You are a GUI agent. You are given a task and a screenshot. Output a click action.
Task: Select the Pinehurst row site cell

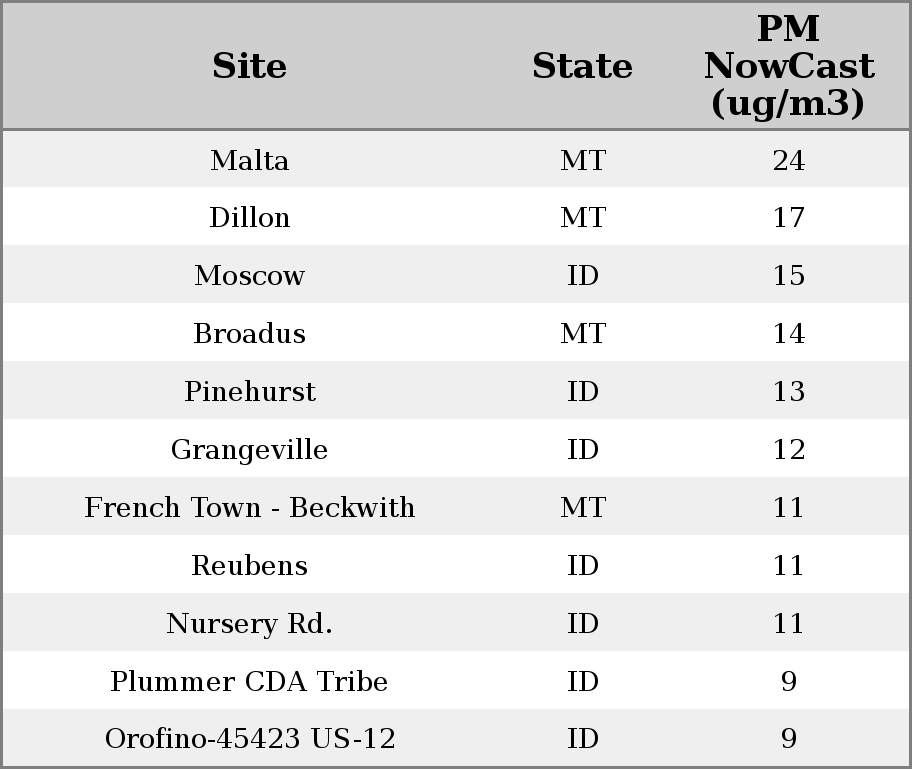pos(249,392)
